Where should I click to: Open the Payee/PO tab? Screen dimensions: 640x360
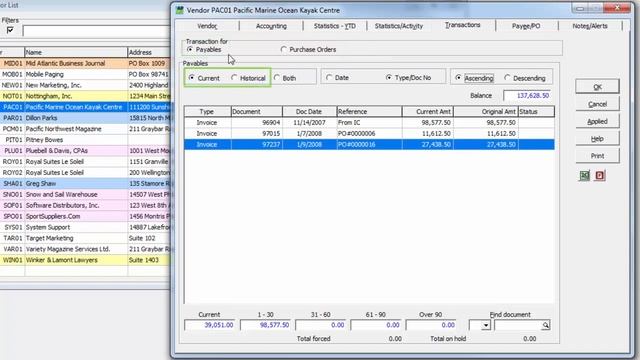(x=526, y=26)
